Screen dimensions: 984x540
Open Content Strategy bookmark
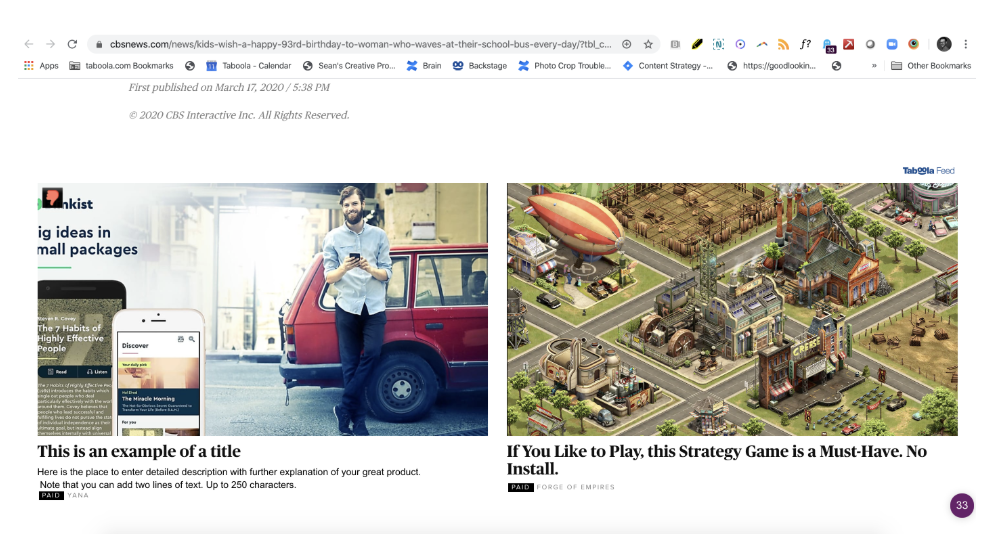[668, 65]
